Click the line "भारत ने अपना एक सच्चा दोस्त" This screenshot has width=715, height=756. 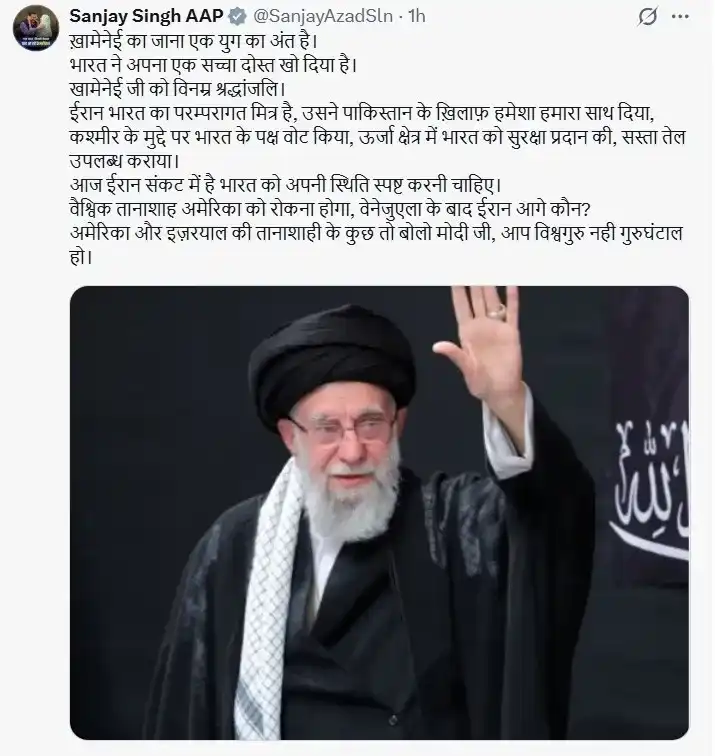coord(213,65)
